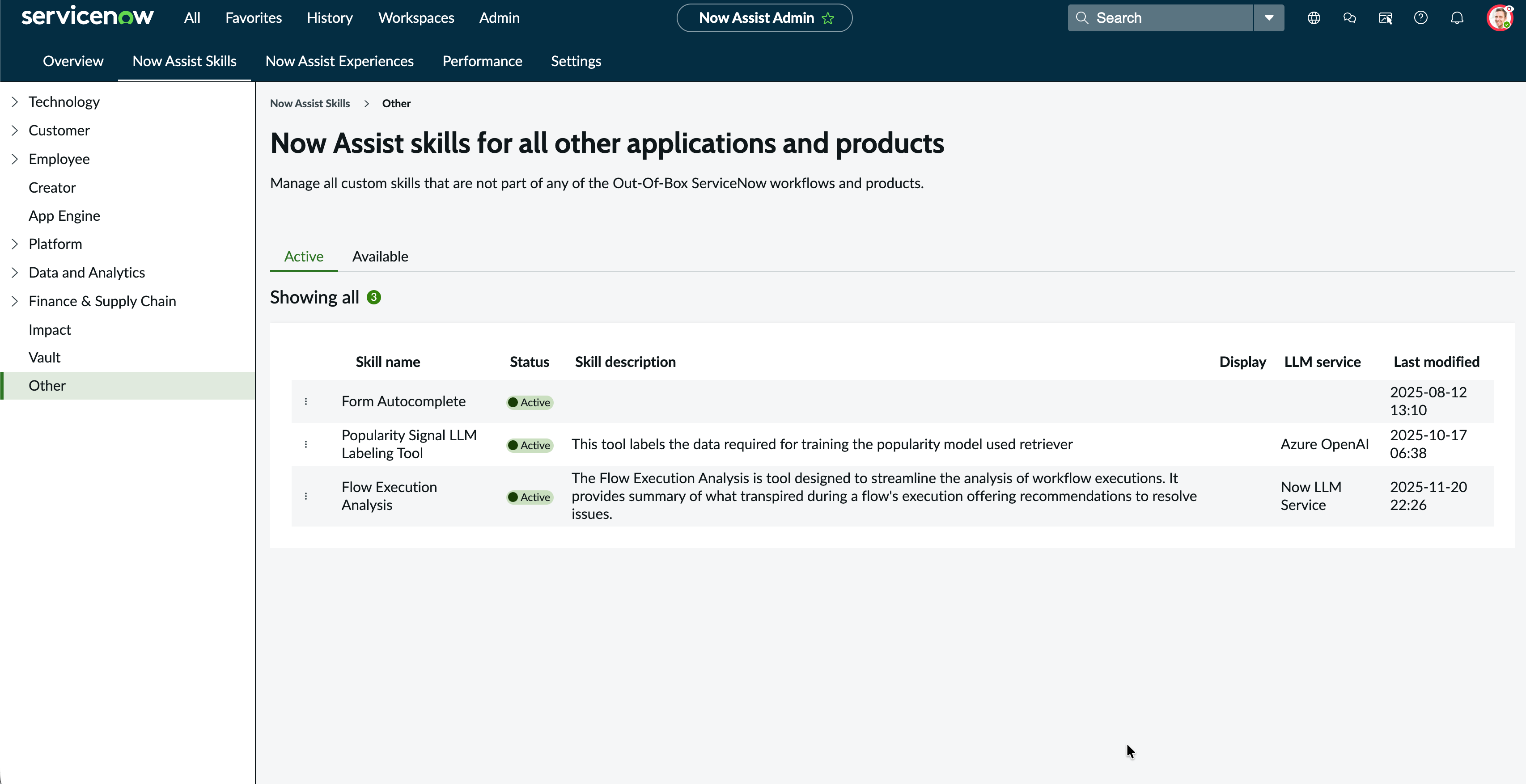Click the search magnifier icon
1526x784 pixels.
coord(1082,18)
